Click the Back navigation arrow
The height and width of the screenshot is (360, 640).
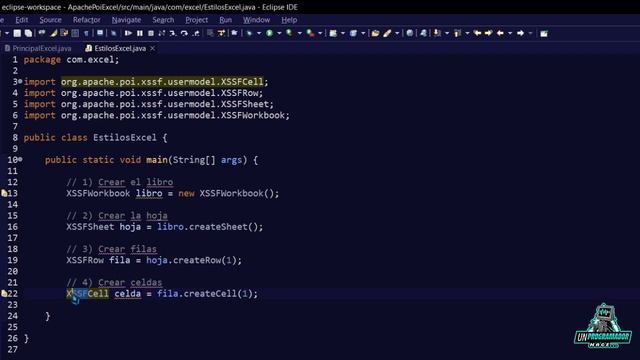(x=500, y=33)
